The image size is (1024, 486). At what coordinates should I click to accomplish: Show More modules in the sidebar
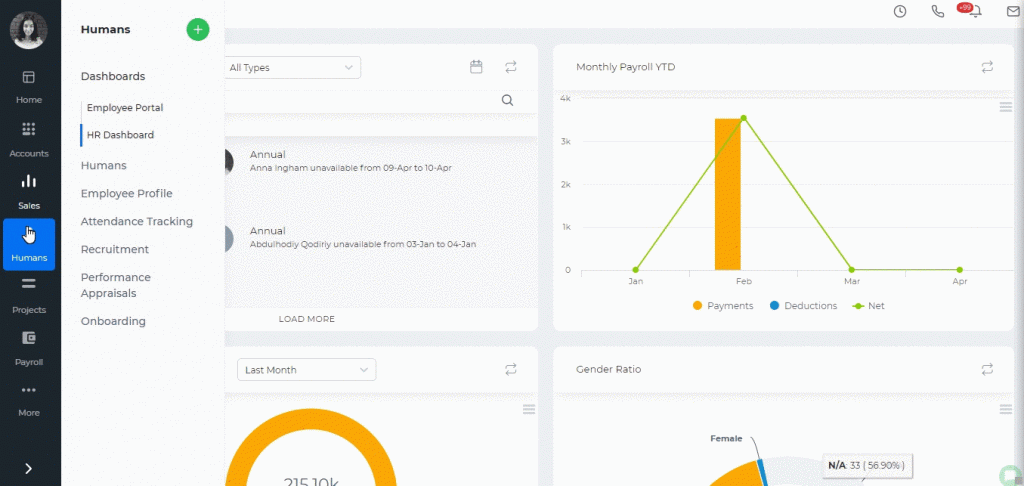point(29,400)
